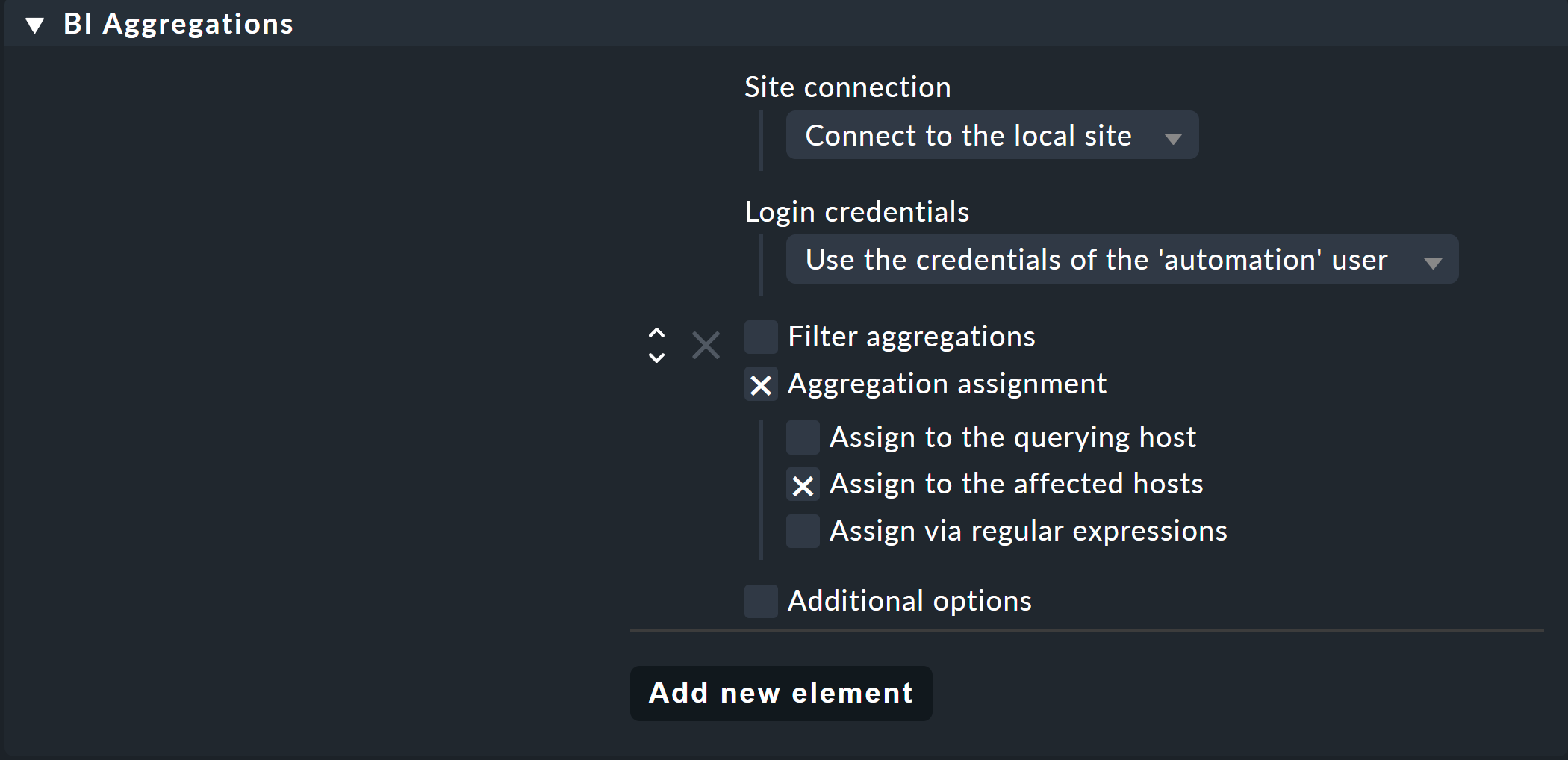
Task: Delete this element with the gray X icon
Action: pyautogui.click(x=706, y=346)
